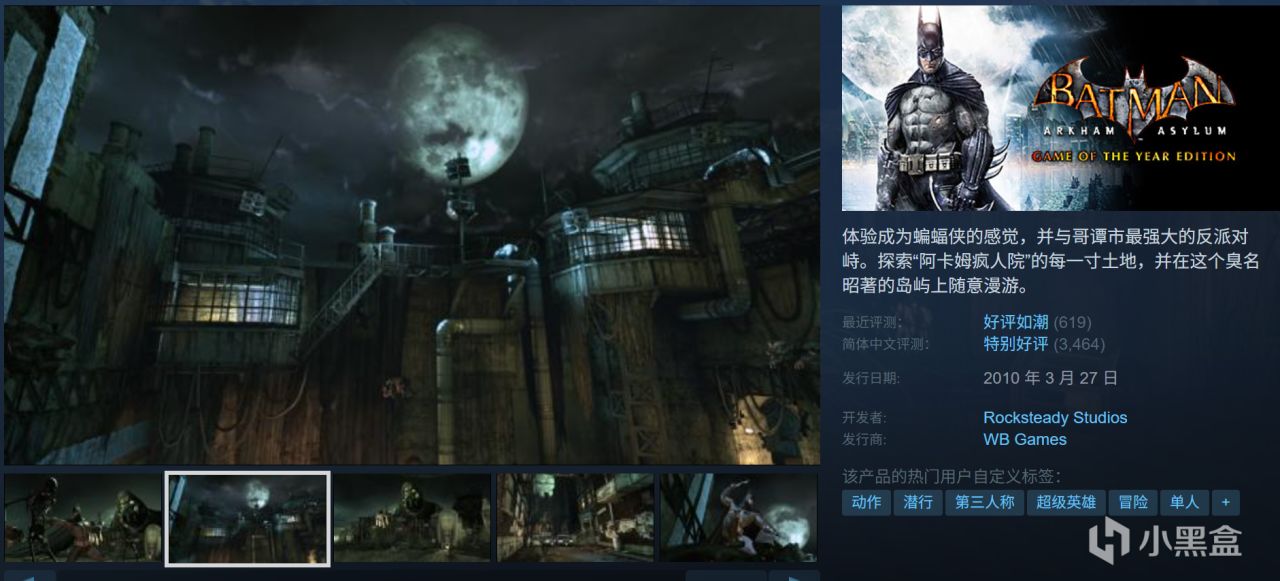
Task: Select the fifth thumbnail with fighting character
Action: tap(739, 518)
